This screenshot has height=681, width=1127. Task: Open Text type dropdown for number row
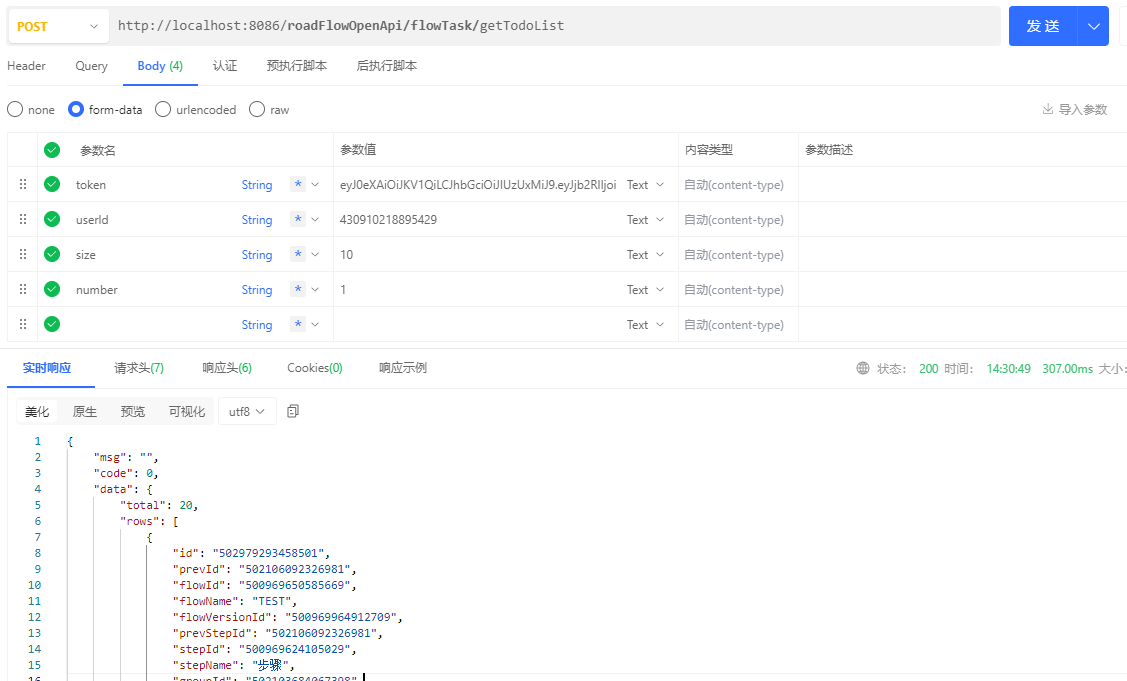[x=645, y=290]
